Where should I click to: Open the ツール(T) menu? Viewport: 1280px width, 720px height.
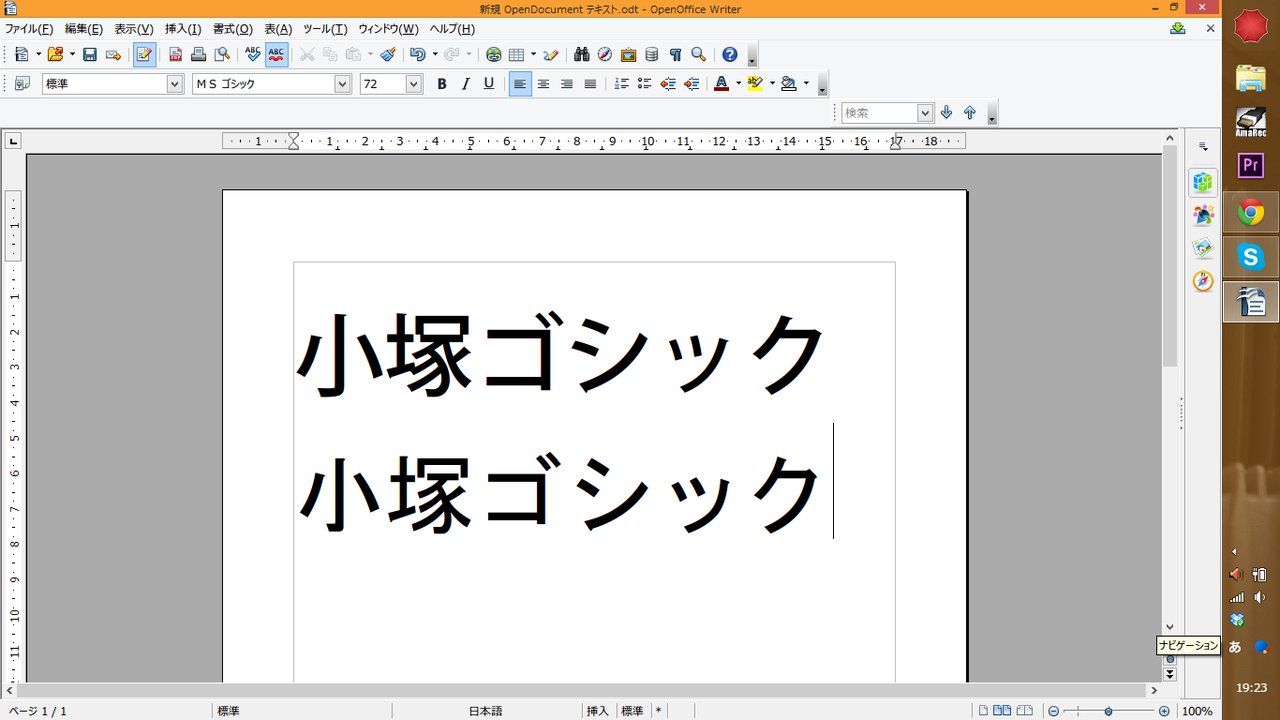(325, 29)
